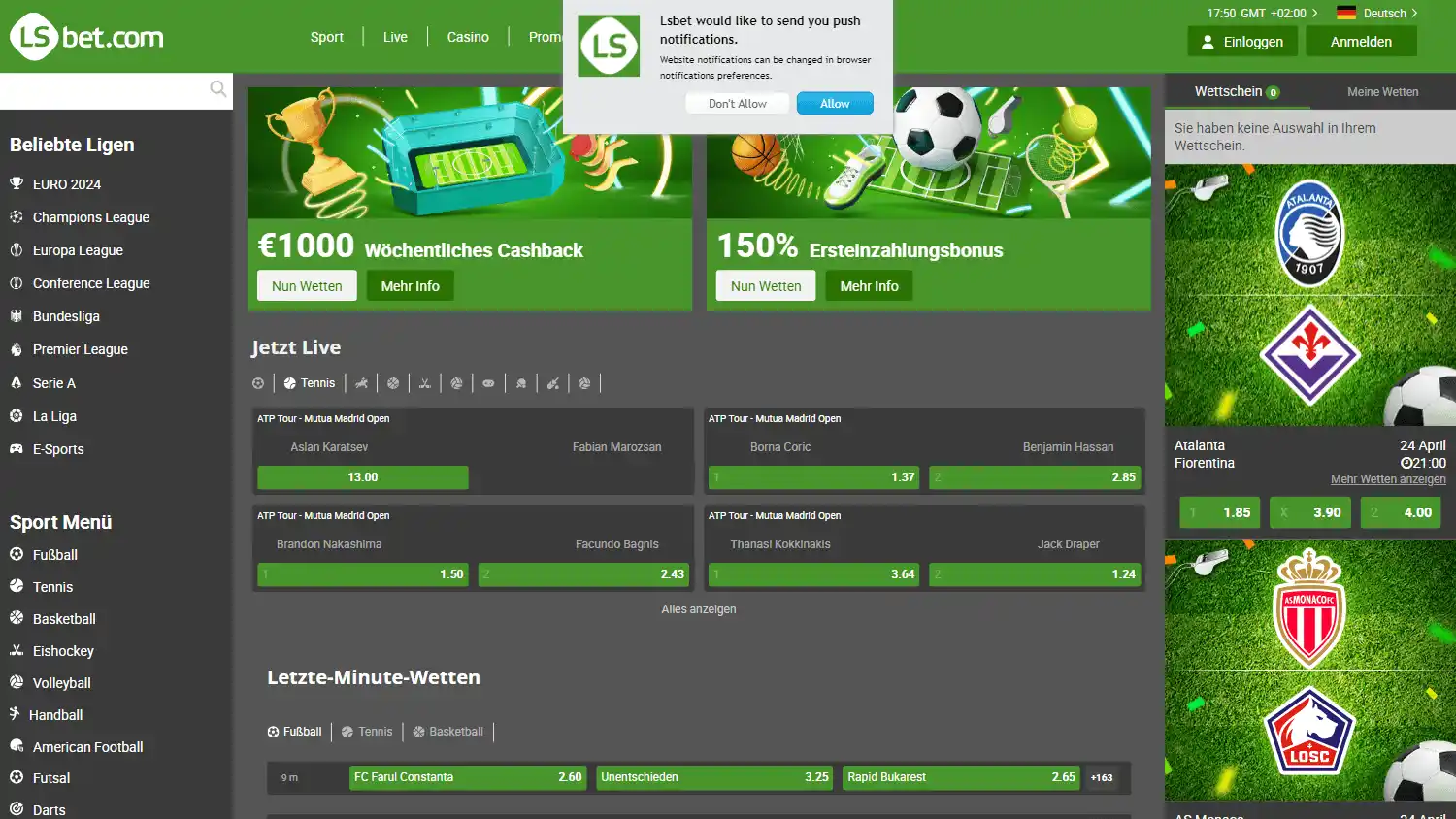Screen dimensions: 1456x819
Task: Click Allow in notification popup
Action: tap(835, 103)
